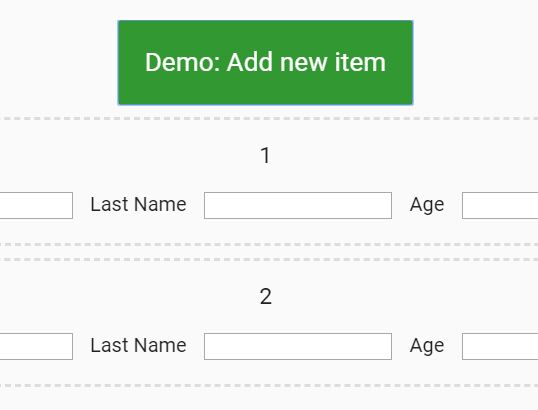Click the item number 2 heading
This screenshot has height=410, width=538.
266,296
